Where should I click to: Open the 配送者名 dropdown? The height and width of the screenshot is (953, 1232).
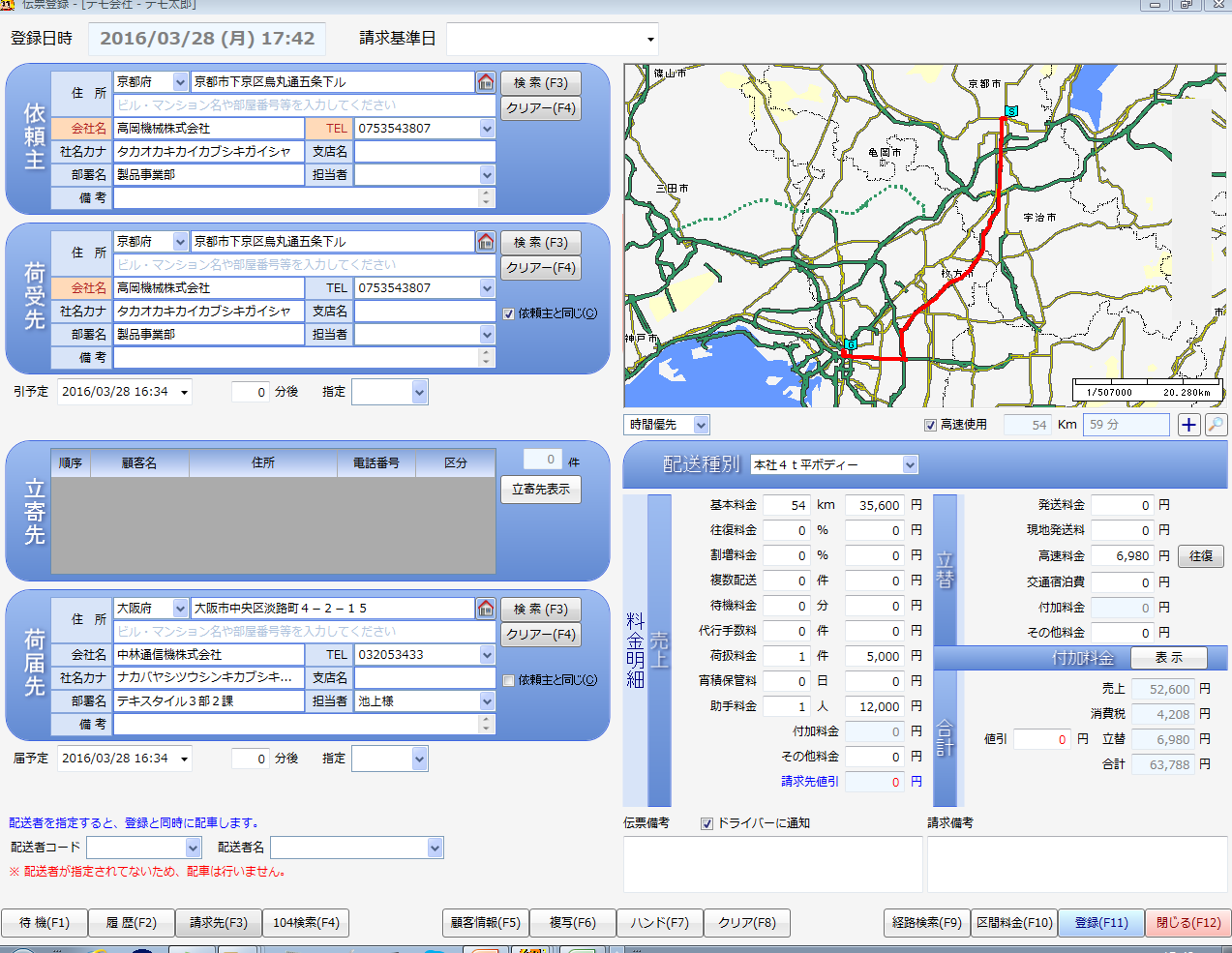435,849
